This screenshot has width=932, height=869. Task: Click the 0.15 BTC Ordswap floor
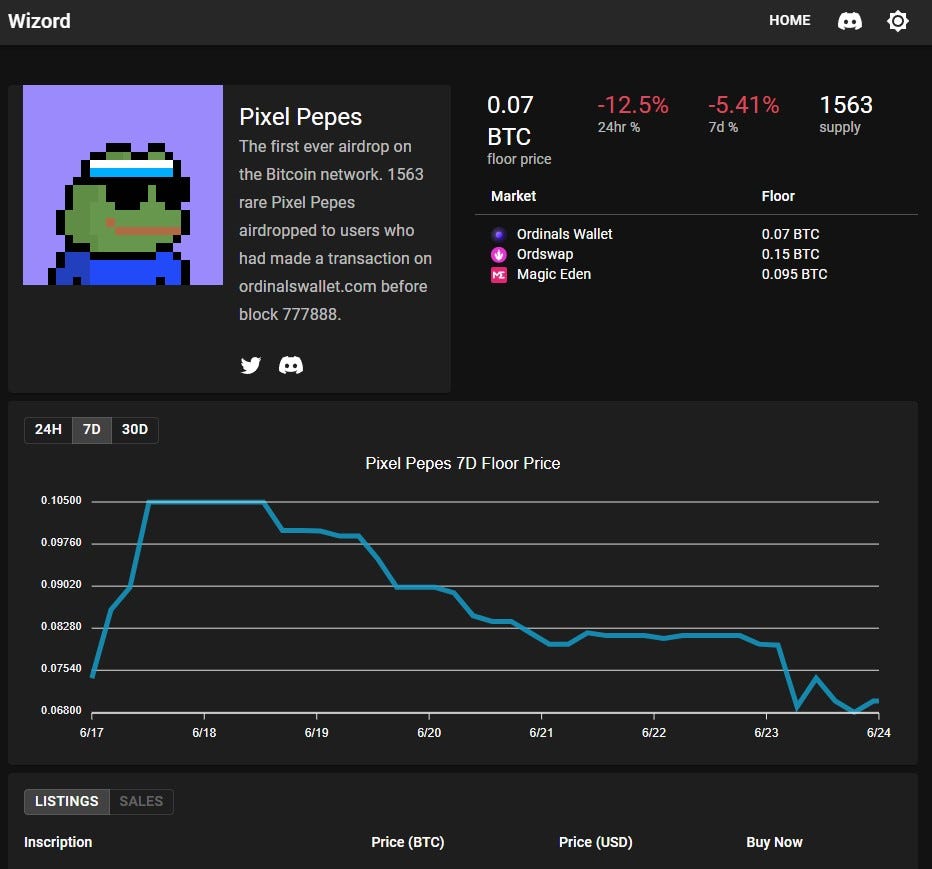point(791,254)
